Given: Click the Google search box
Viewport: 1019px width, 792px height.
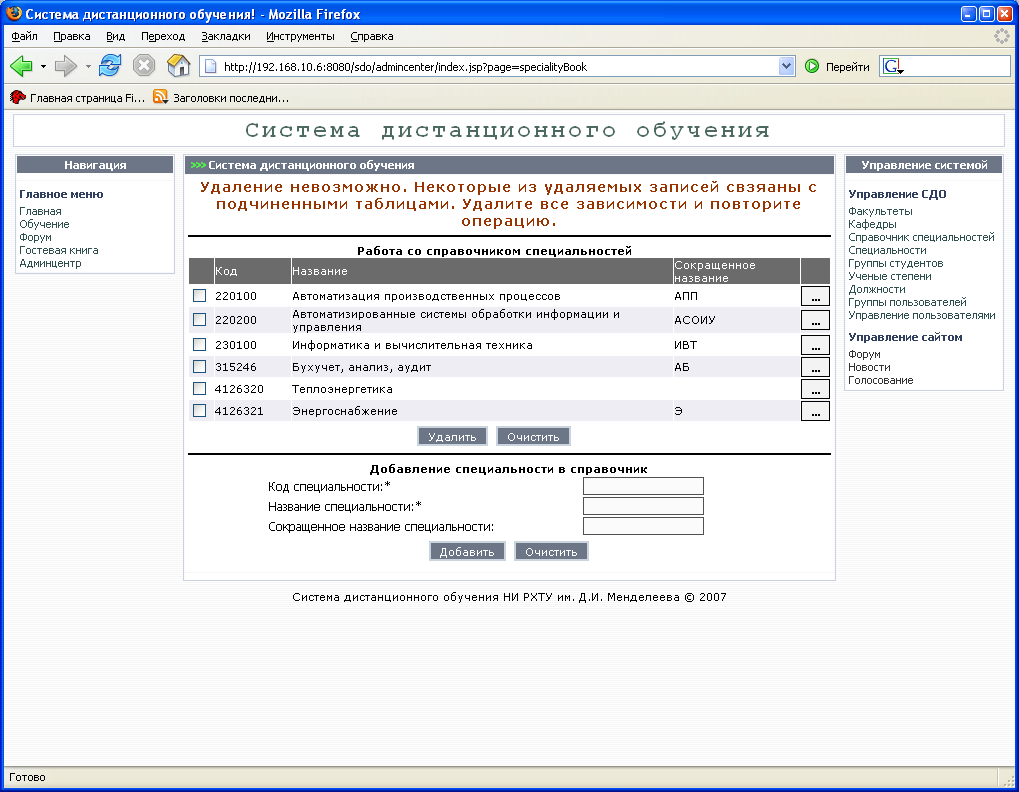Looking at the screenshot, I should tap(958, 66).
